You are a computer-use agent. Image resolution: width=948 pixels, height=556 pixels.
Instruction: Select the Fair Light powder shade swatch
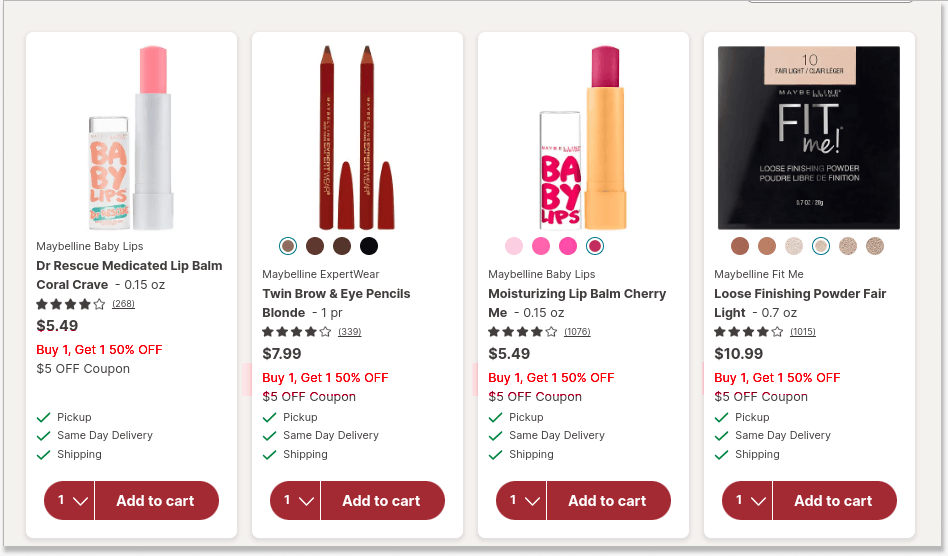pos(821,246)
